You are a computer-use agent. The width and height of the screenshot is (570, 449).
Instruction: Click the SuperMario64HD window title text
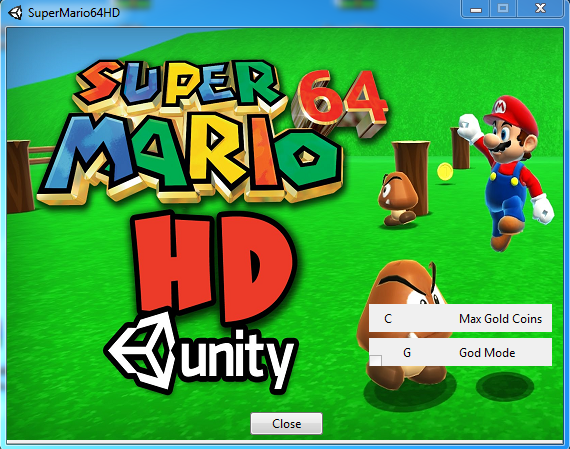(x=74, y=13)
